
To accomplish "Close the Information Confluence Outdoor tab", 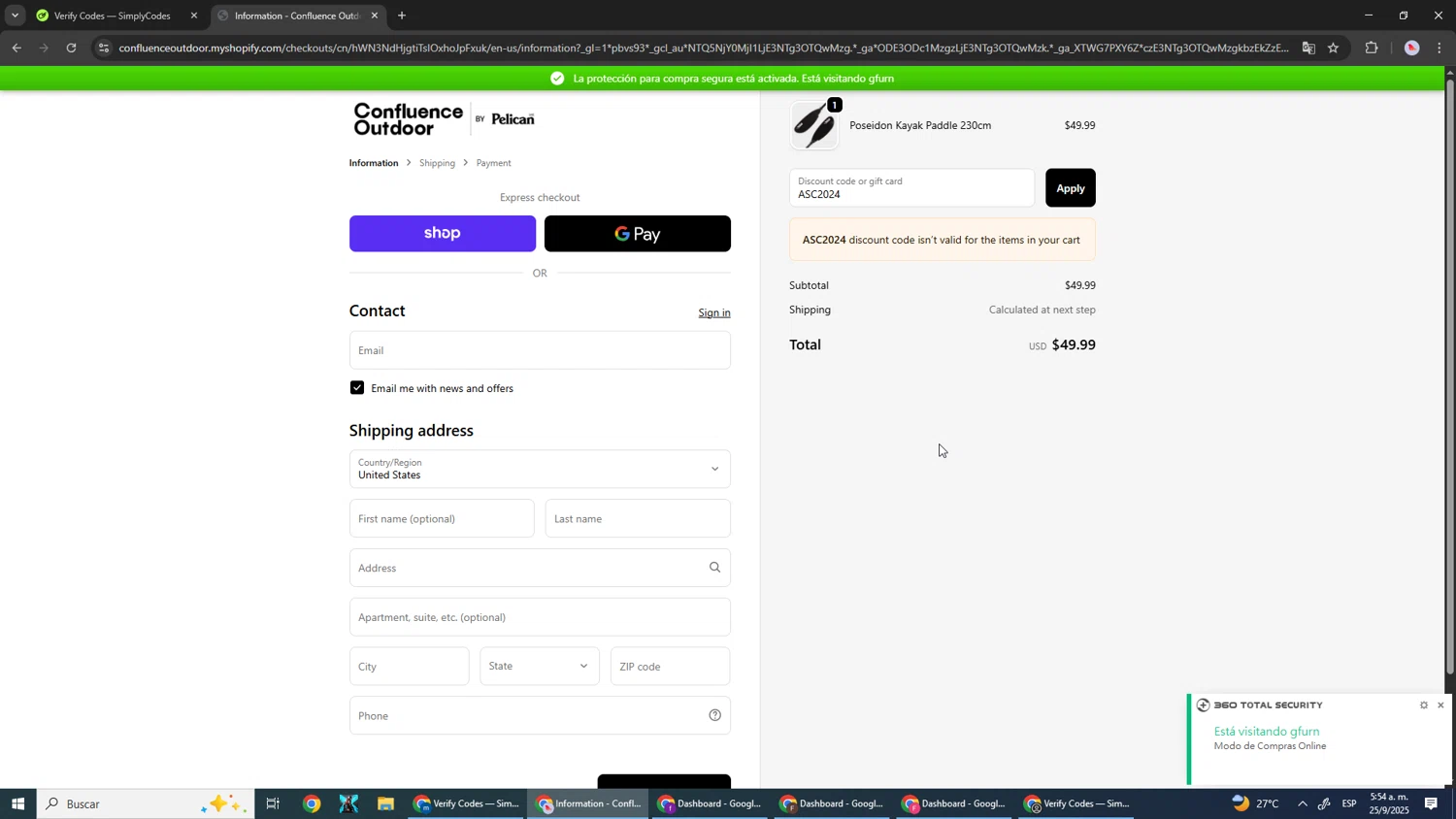I will click(375, 16).
